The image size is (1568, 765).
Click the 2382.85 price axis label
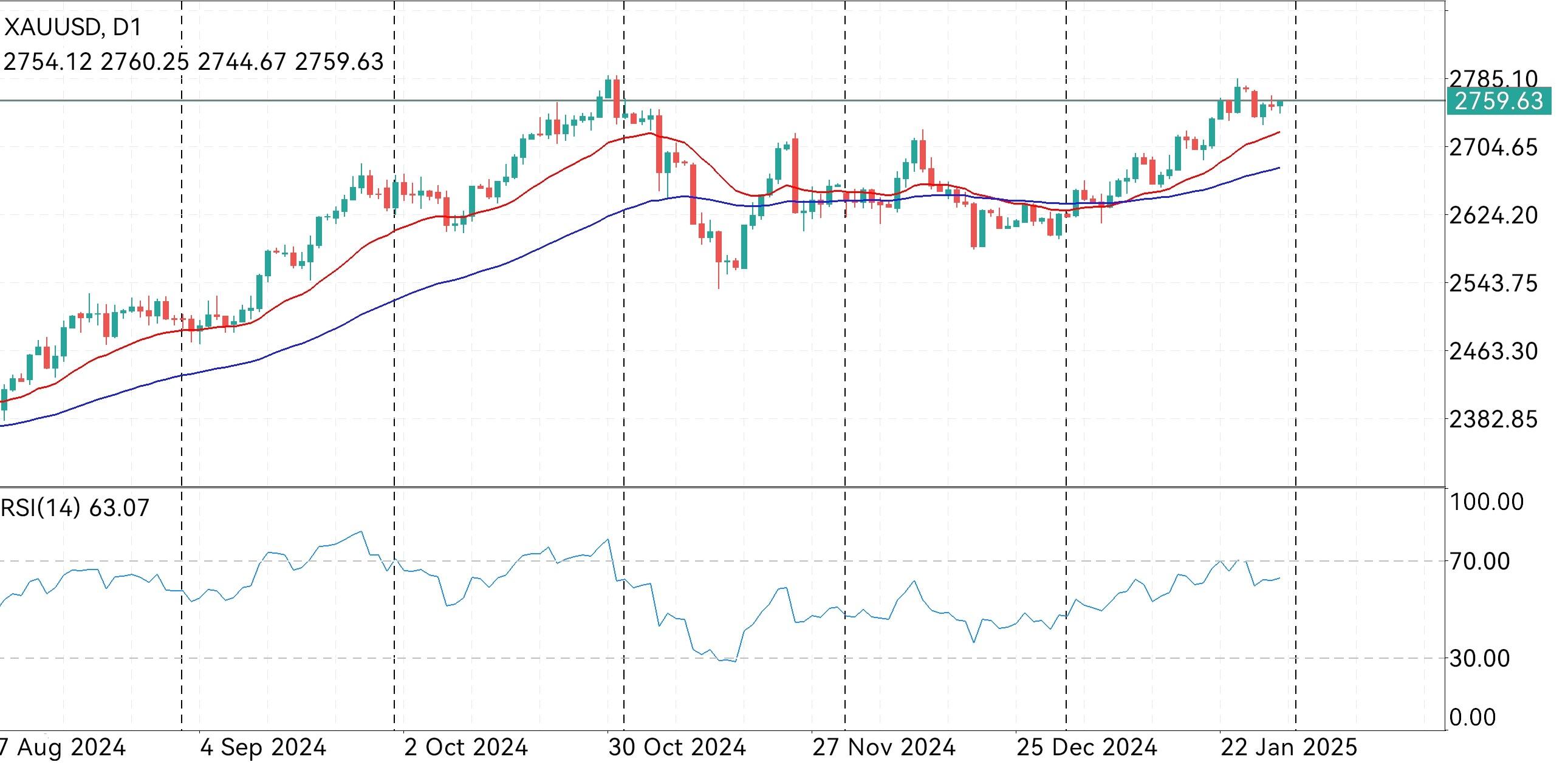[1493, 420]
